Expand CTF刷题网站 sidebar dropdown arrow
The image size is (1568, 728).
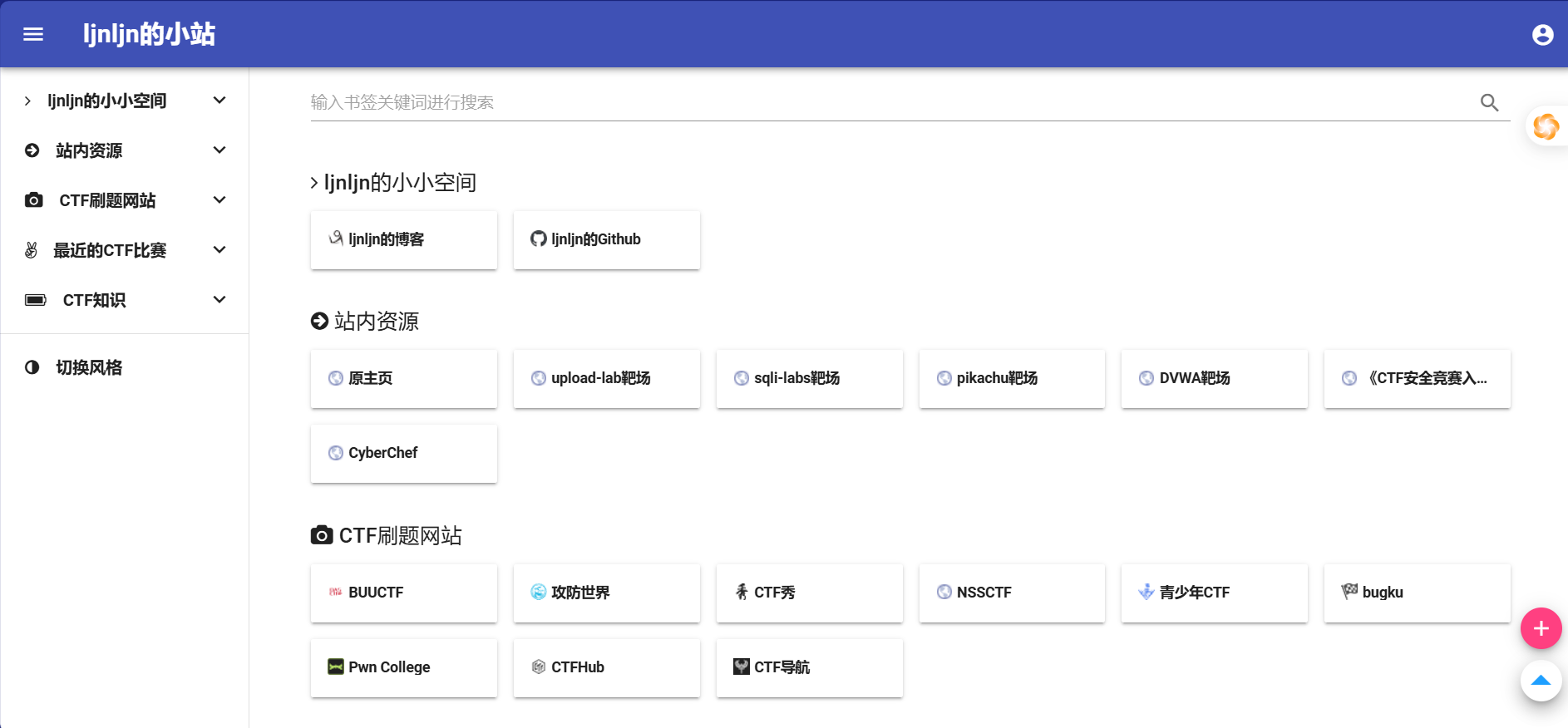[219, 200]
